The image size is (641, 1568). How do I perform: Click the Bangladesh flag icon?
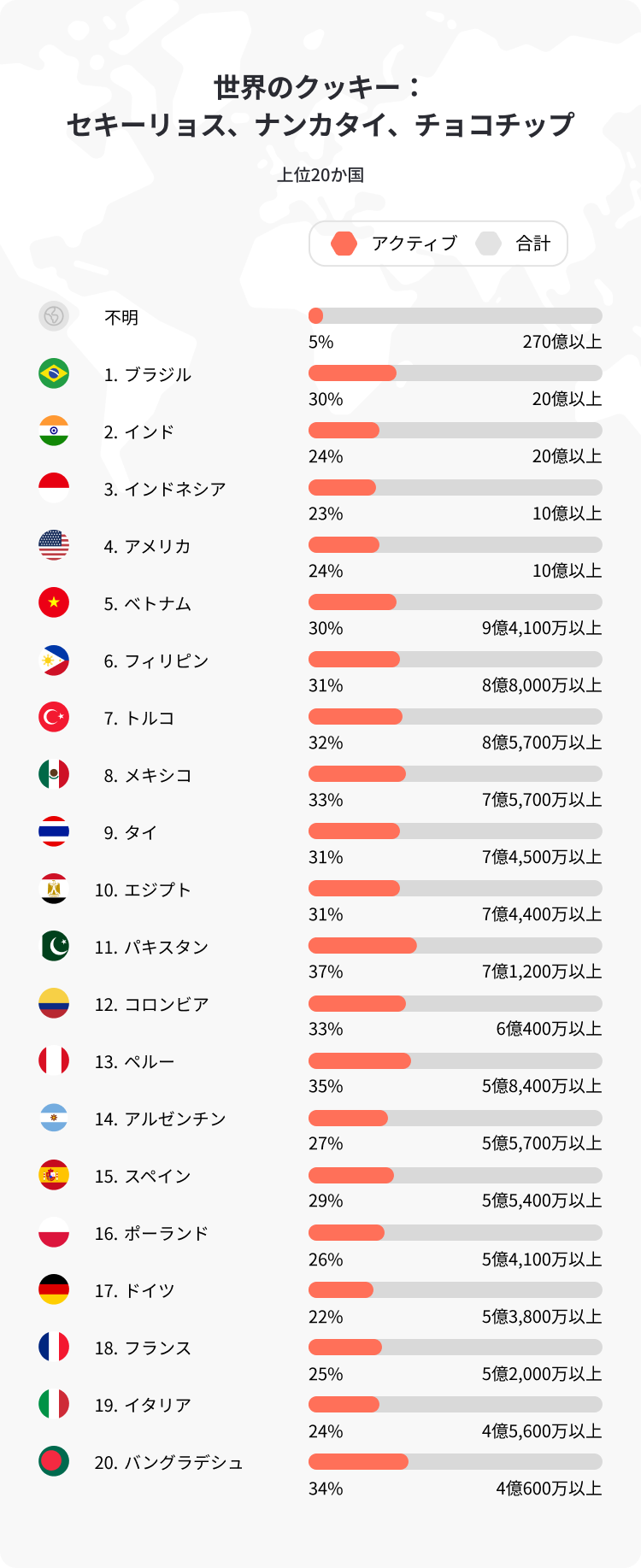(54, 1461)
